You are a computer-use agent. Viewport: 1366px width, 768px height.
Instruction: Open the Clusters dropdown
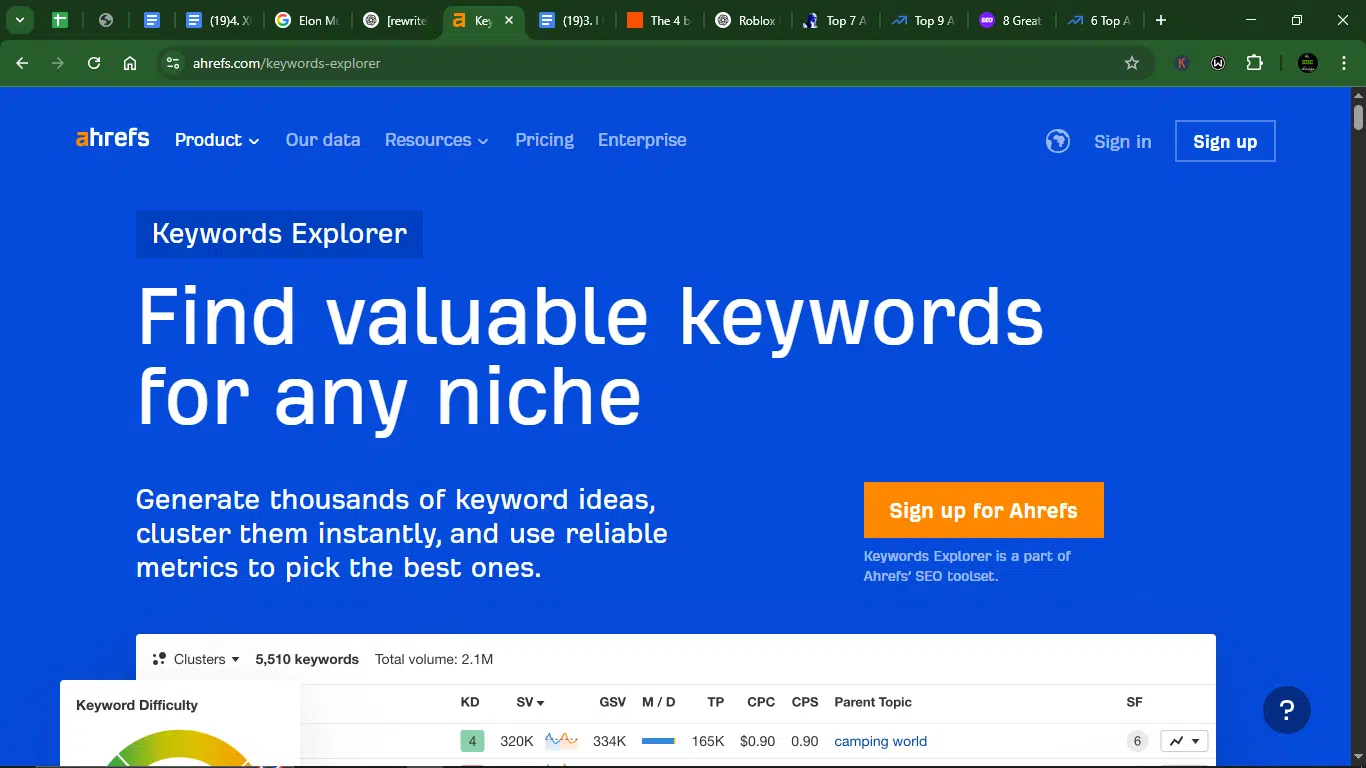[196, 659]
